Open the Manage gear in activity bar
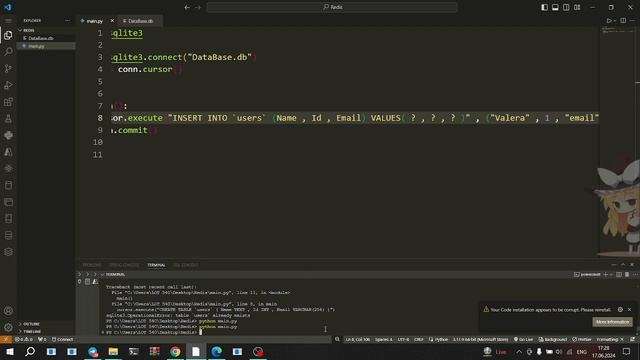Screen dimensions: 640x360 [8, 327]
